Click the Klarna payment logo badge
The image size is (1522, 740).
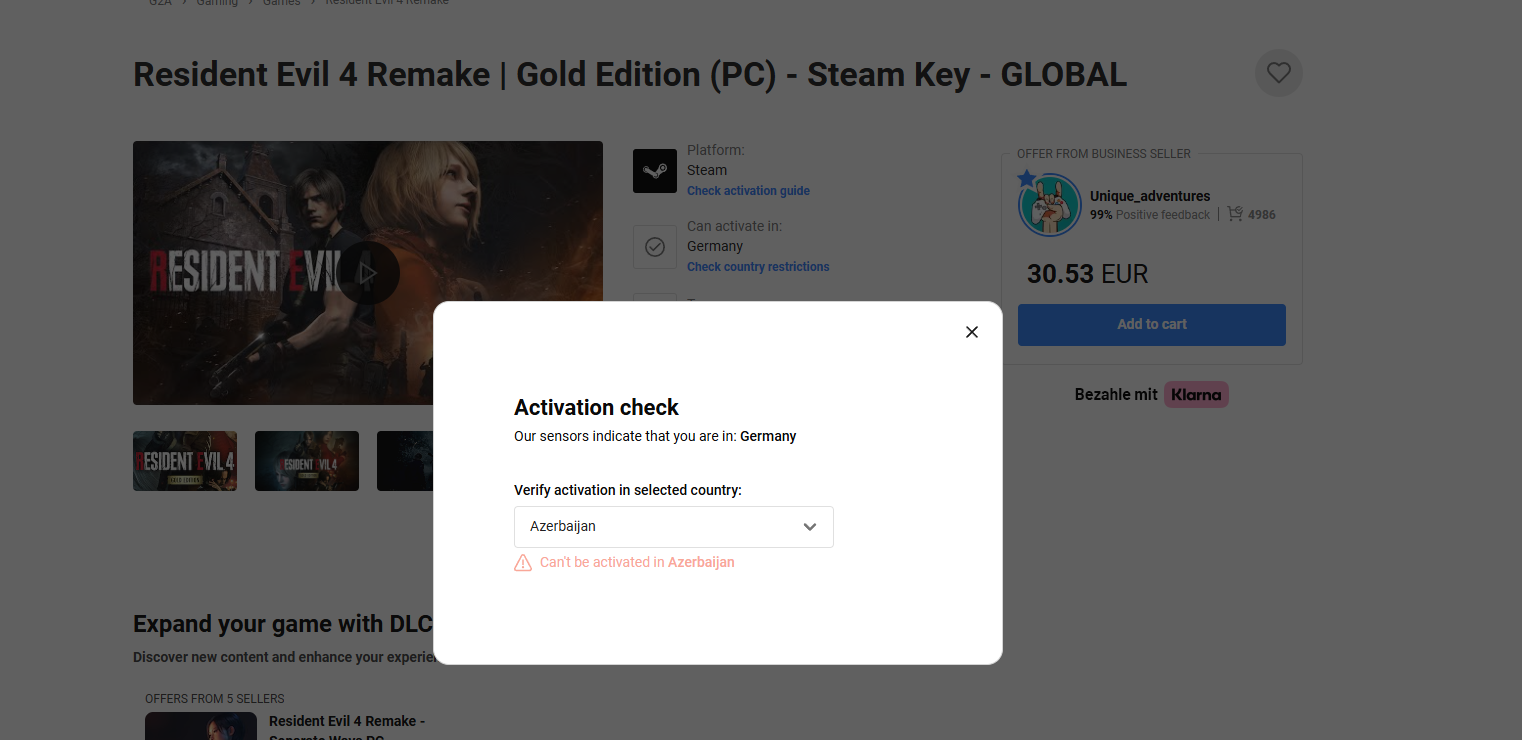pos(1196,394)
